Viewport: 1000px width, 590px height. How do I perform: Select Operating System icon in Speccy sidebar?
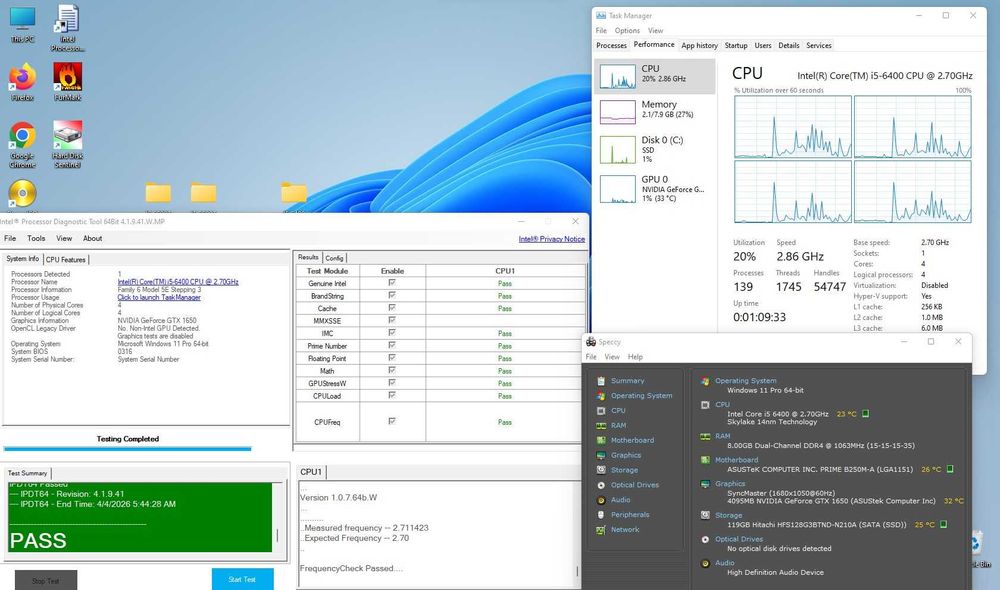601,395
